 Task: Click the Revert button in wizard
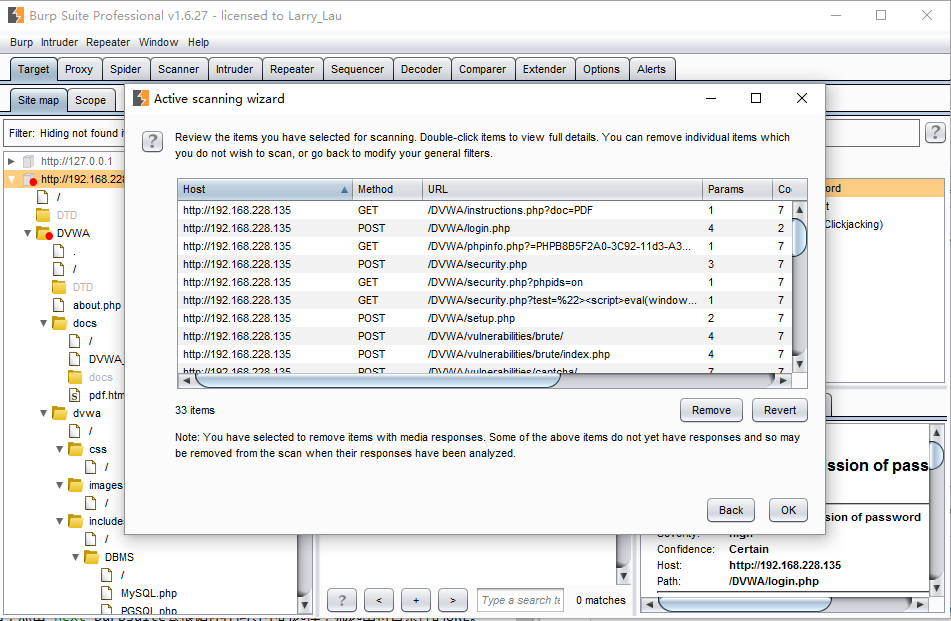(779, 410)
